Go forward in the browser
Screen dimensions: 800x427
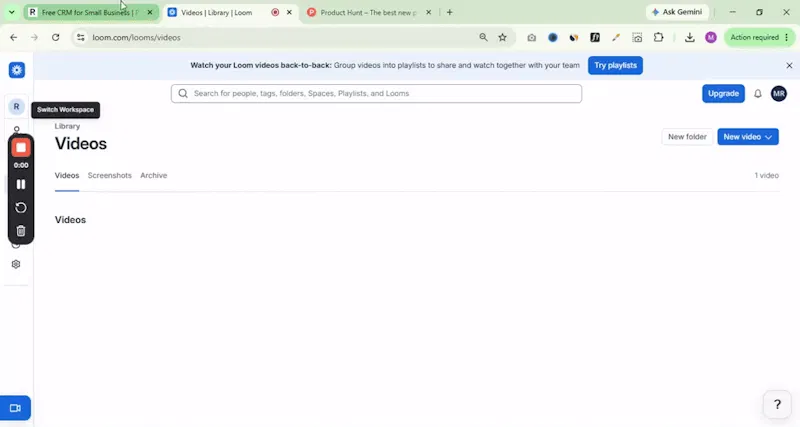pyautogui.click(x=34, y=37)
